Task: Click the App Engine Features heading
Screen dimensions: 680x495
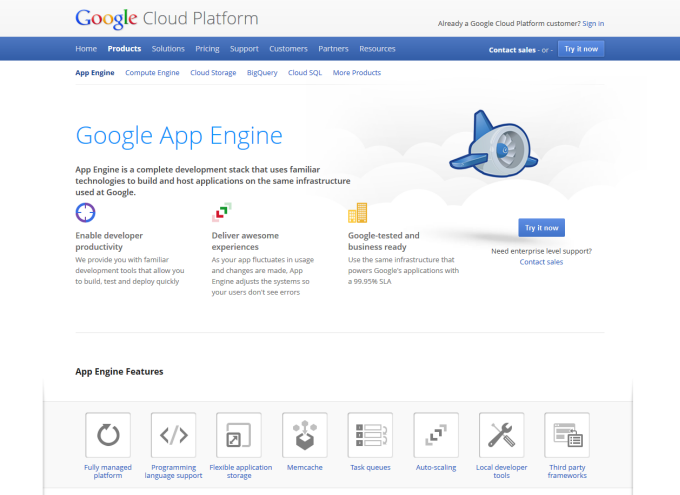Action: pos(119,371)
